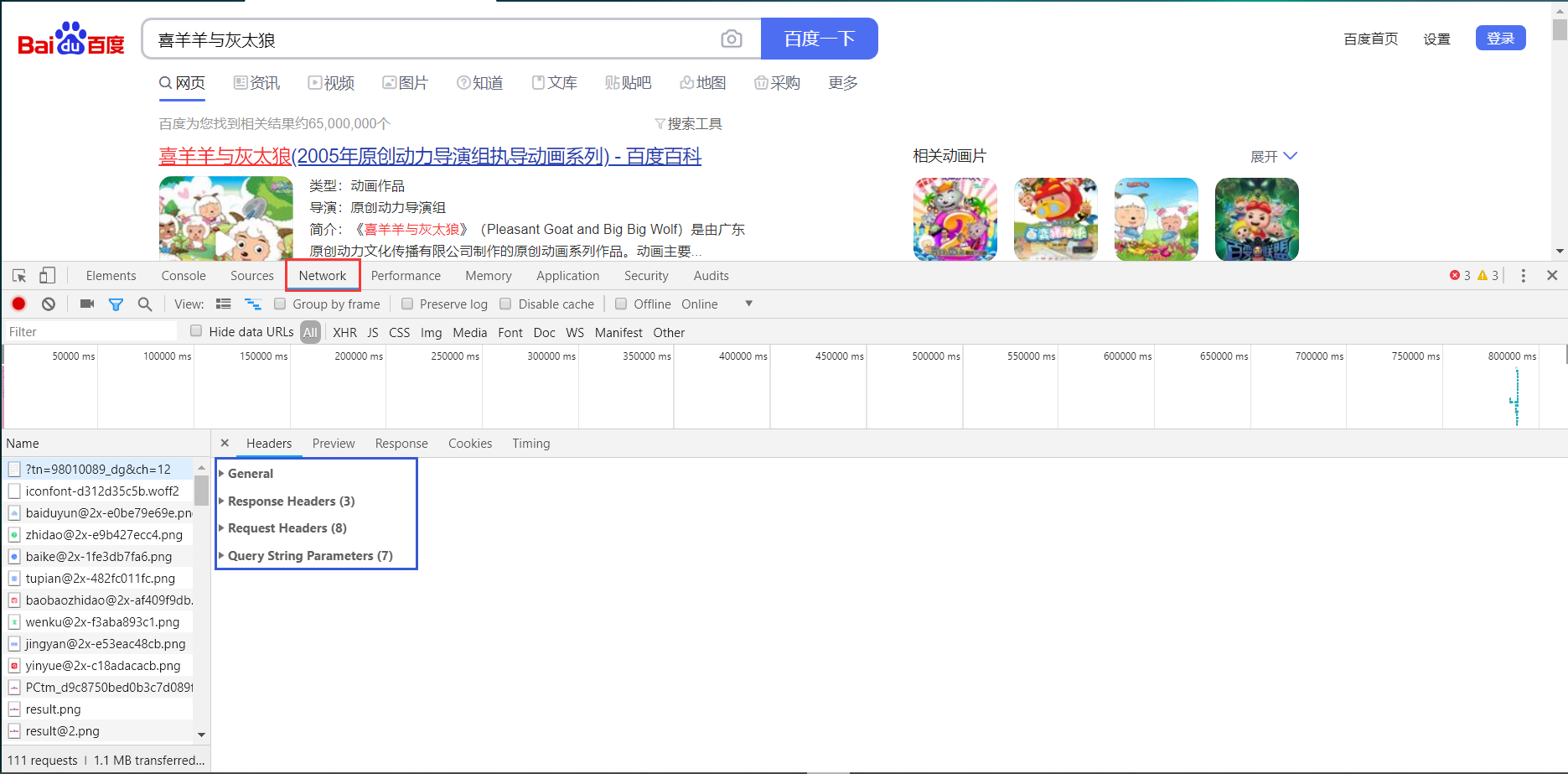Image resolution: width=1568 pixels, height=774 pixels.
Task: Enable Disable cache checkbox
Action: [x=505, y=304]
